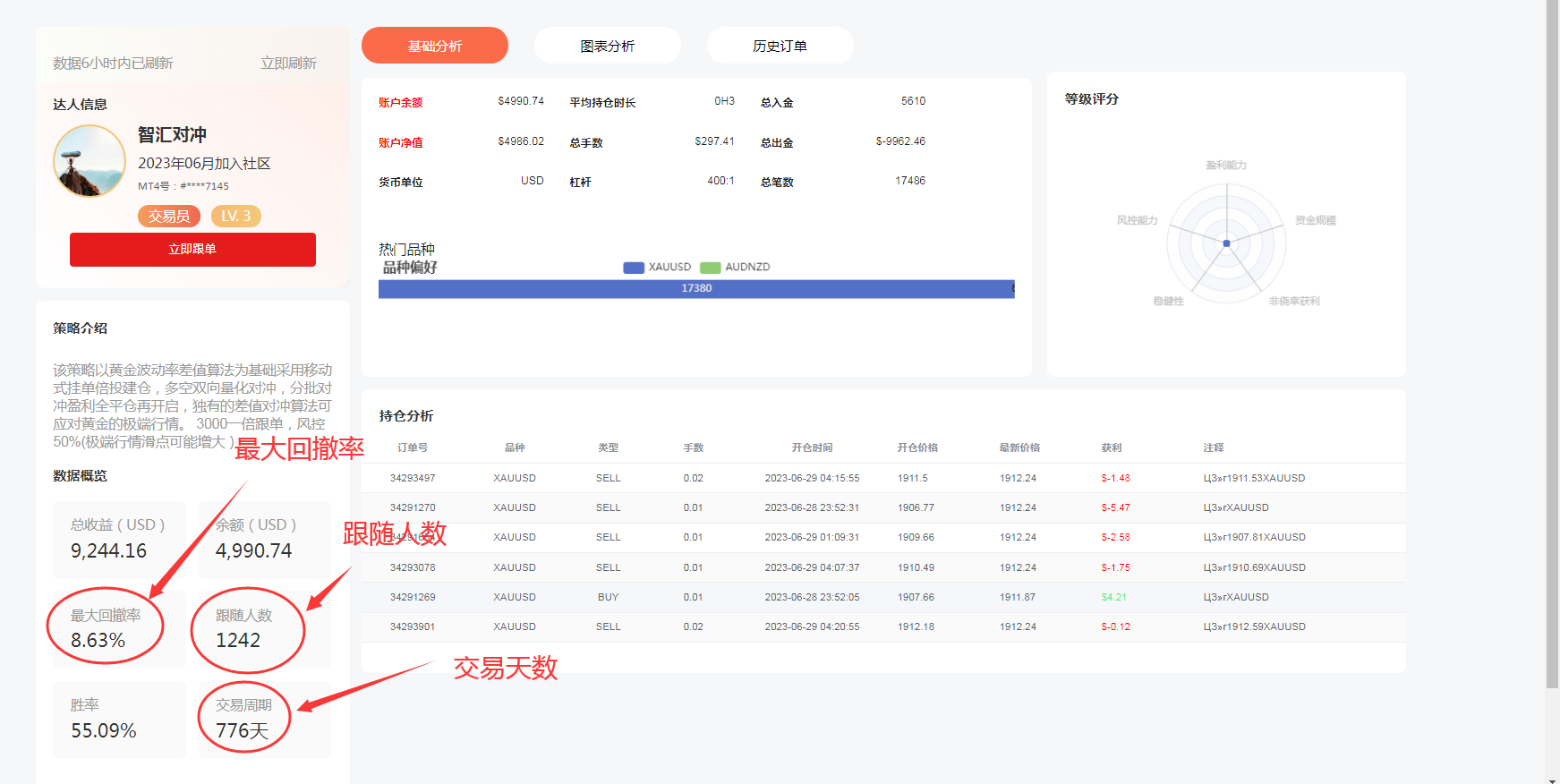
Task: Click the green AUDNZD legend swatch
Action: click(x=711, y=267)
